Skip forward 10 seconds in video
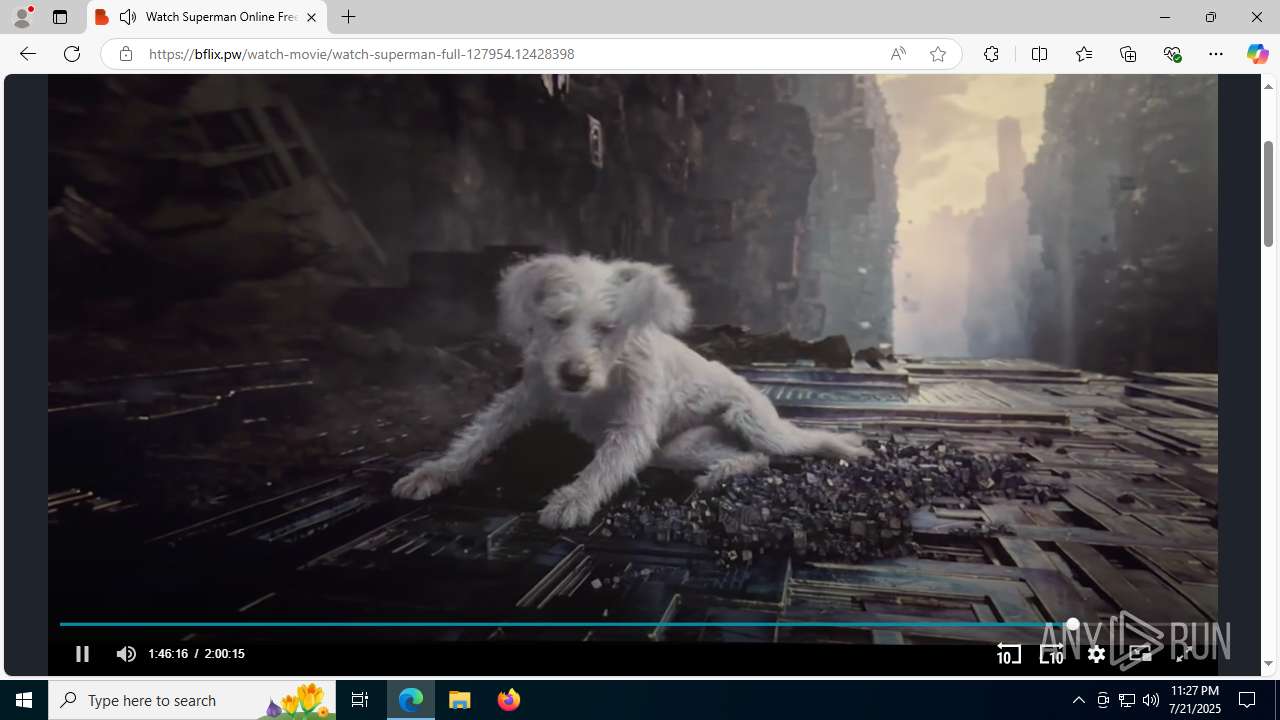This screenshot has width=1280, height=720. click(x=1051, y=654)
